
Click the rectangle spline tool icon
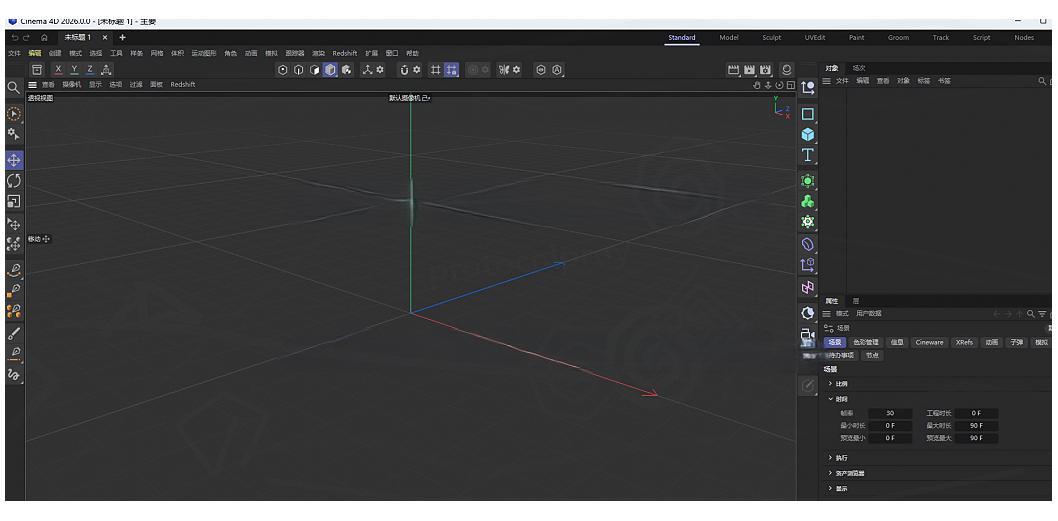tap(808, 114)
